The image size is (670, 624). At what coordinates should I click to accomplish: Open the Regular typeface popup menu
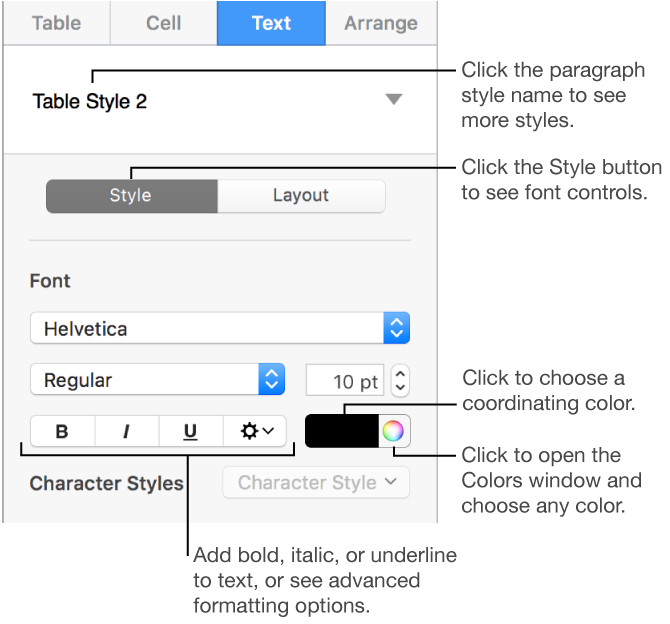click(x=157, y=380)
